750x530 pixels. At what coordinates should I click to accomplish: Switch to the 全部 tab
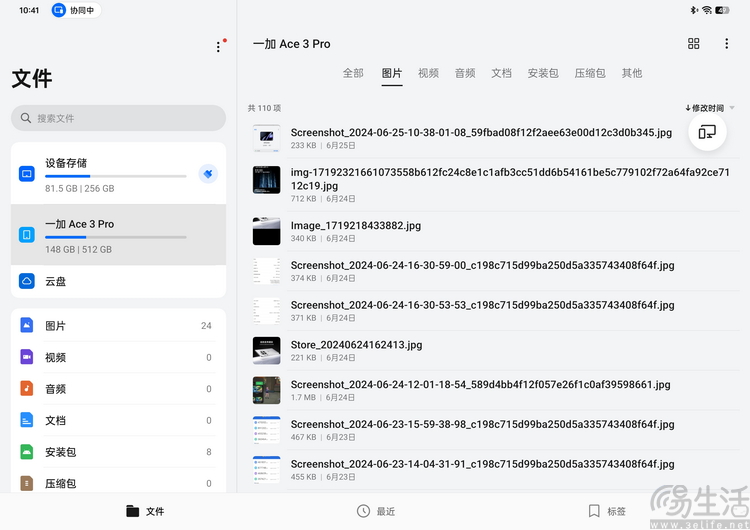[x=353, y=73]
